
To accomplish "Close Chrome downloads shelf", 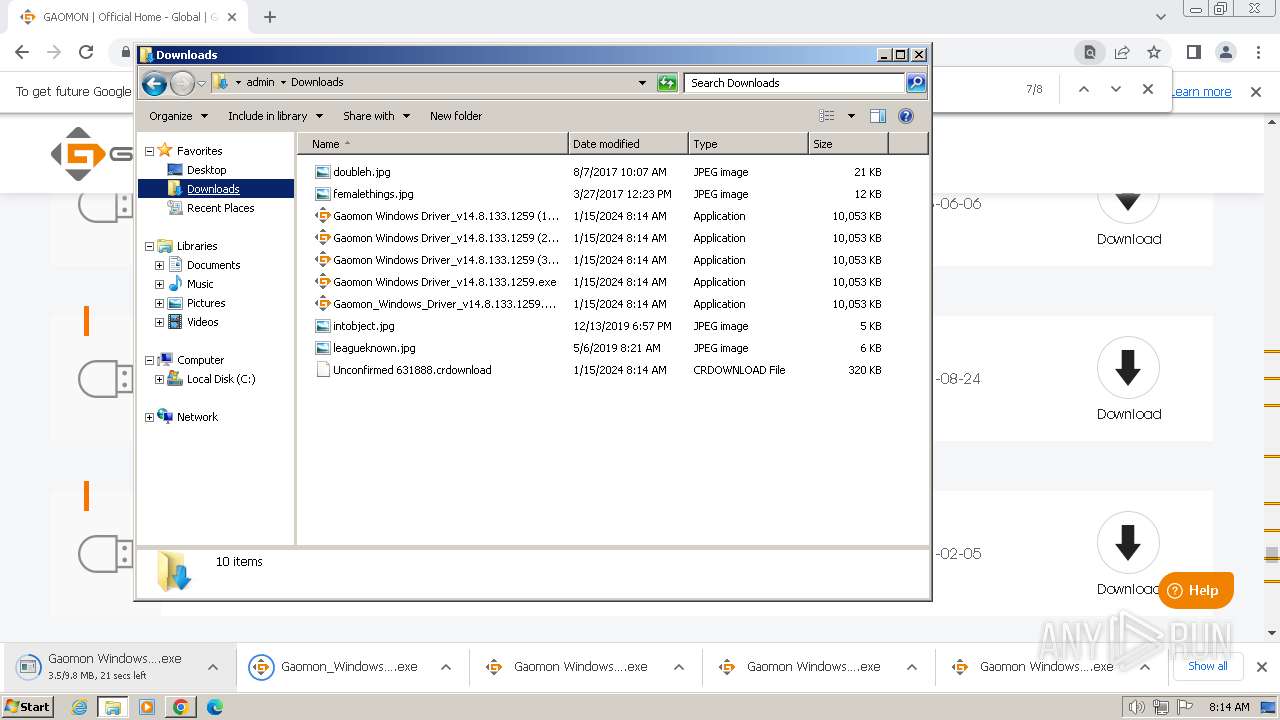I will [x=1262, y=667].
